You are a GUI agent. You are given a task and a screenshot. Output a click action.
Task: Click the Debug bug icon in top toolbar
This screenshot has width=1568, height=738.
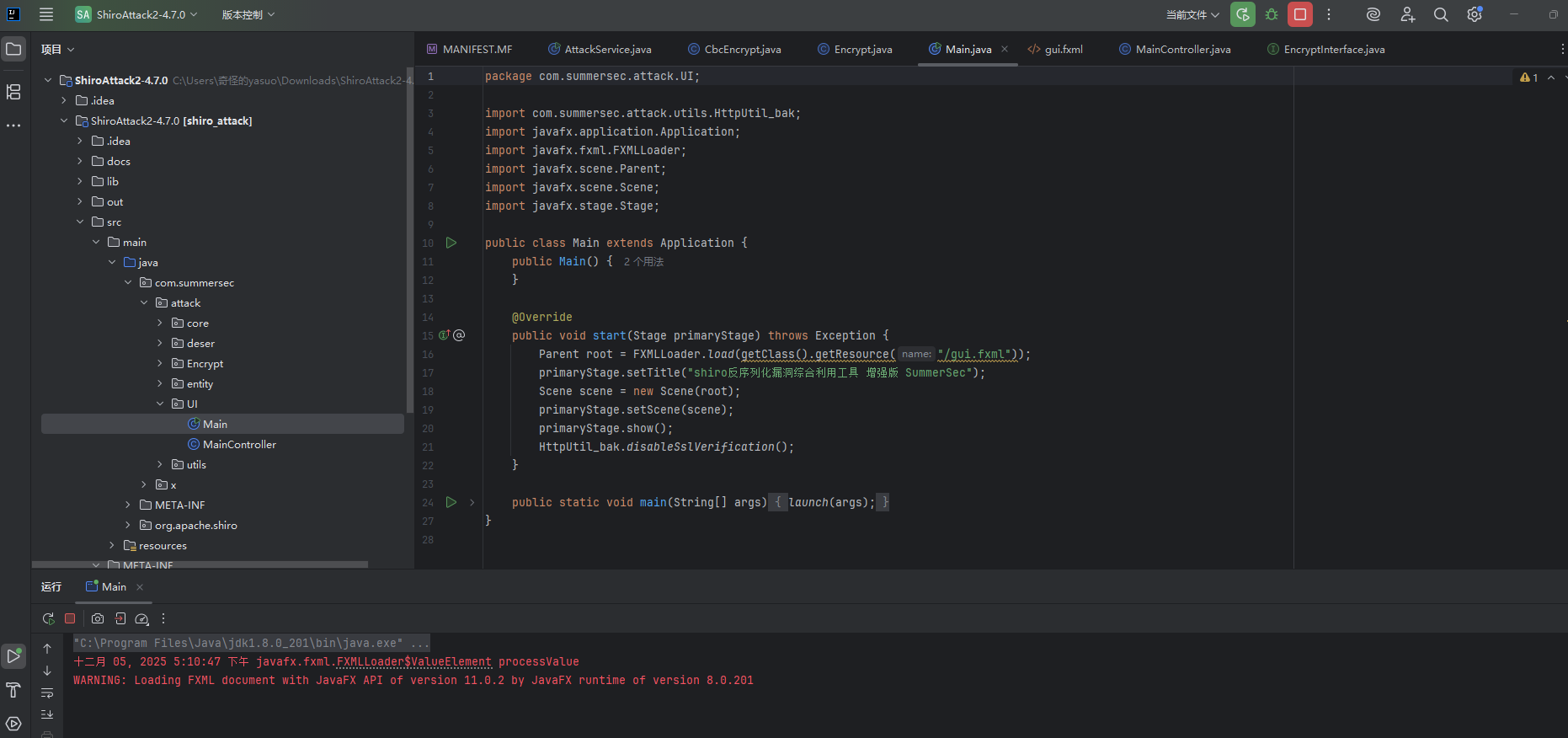(x=1272, y=14)
